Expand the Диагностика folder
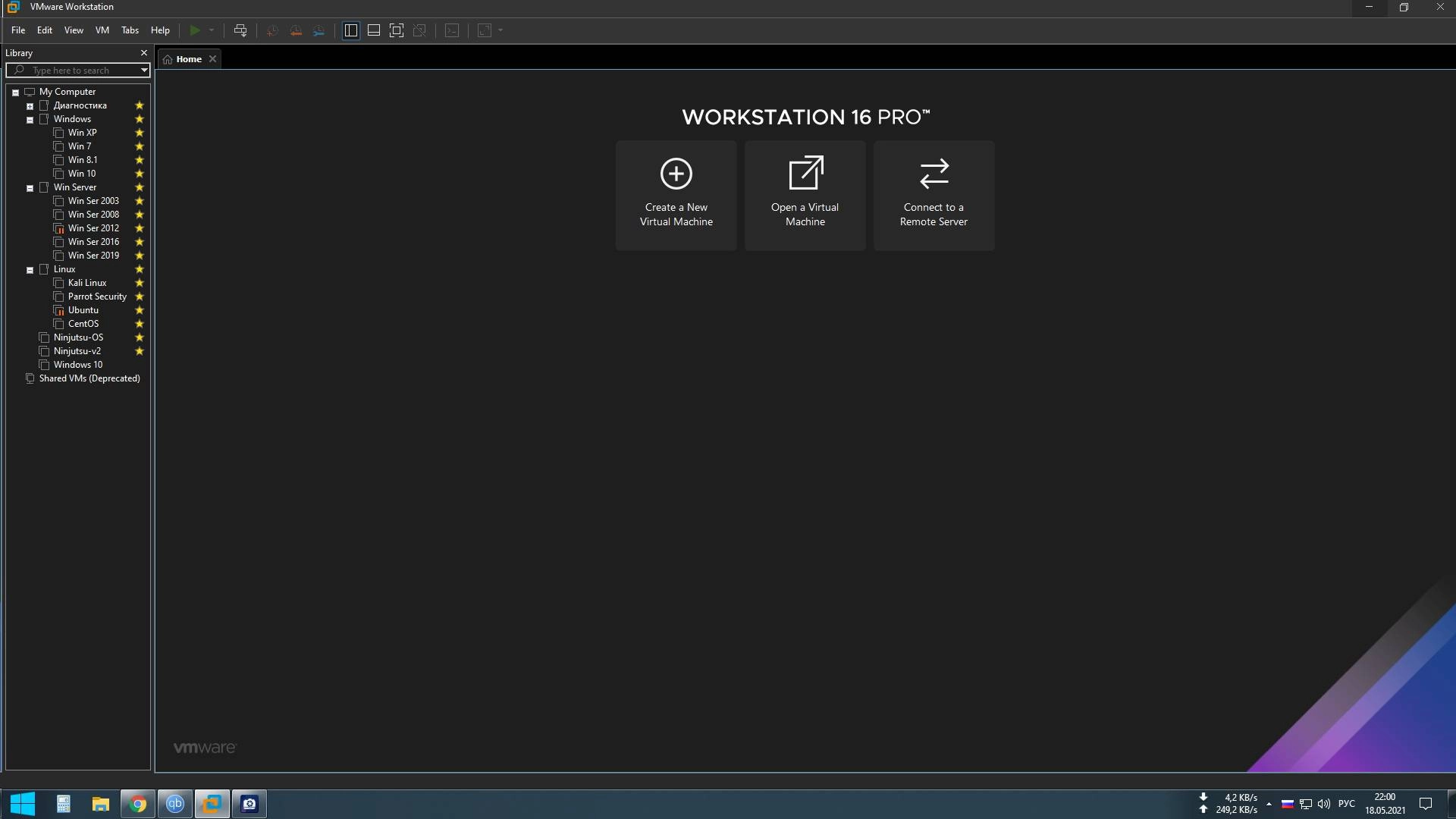Viewport: 1456px width, 819px height. [x=30, y=106]
